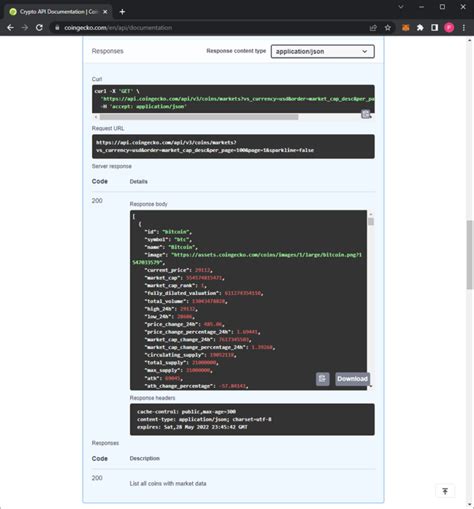Click the cache-control response header

186,412
